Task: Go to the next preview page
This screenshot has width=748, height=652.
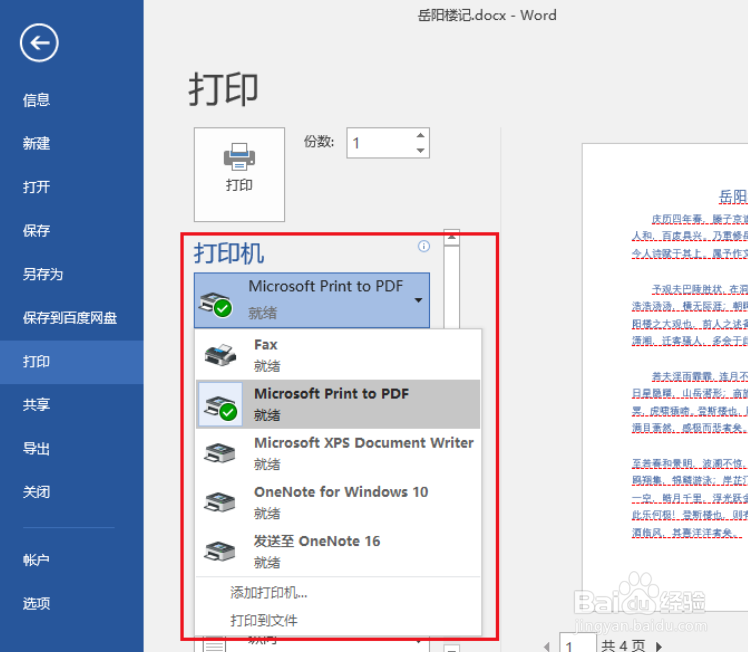Action: click(659, 646)
